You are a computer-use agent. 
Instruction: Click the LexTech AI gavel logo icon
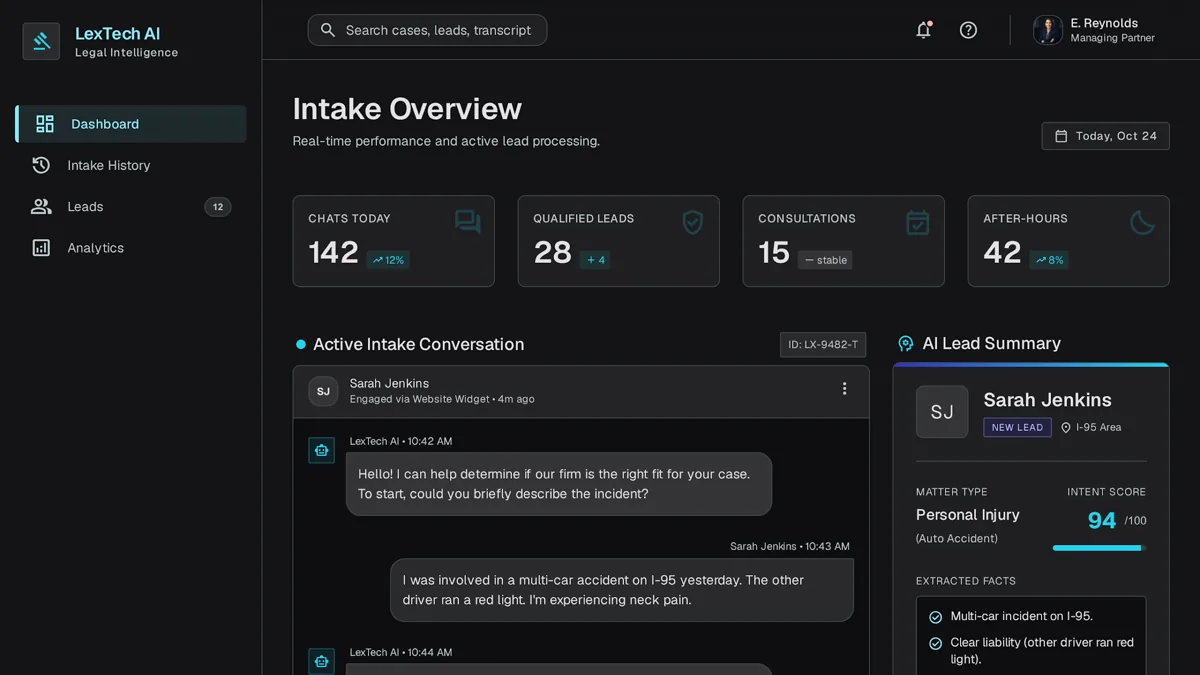point(41,41)
